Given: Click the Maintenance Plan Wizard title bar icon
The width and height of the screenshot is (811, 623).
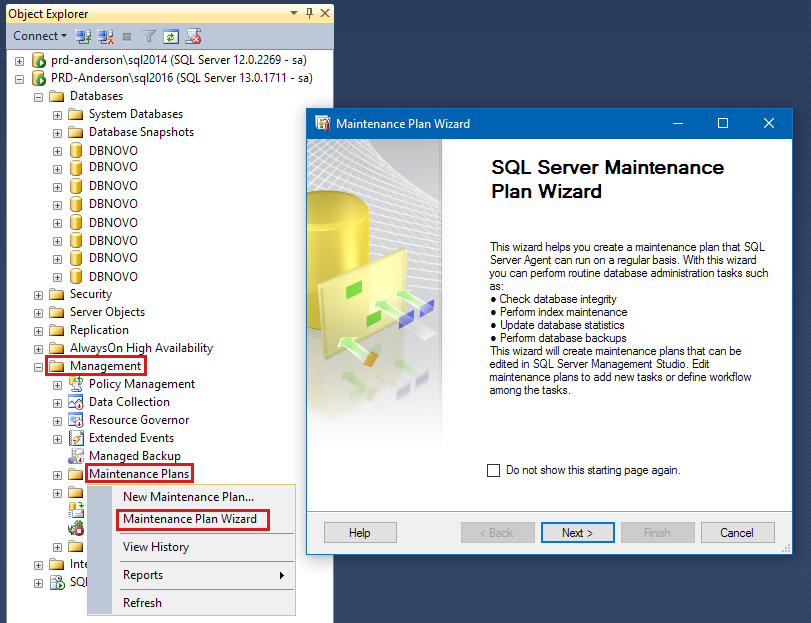Looking at the screenshot, I should pos(323,124).
